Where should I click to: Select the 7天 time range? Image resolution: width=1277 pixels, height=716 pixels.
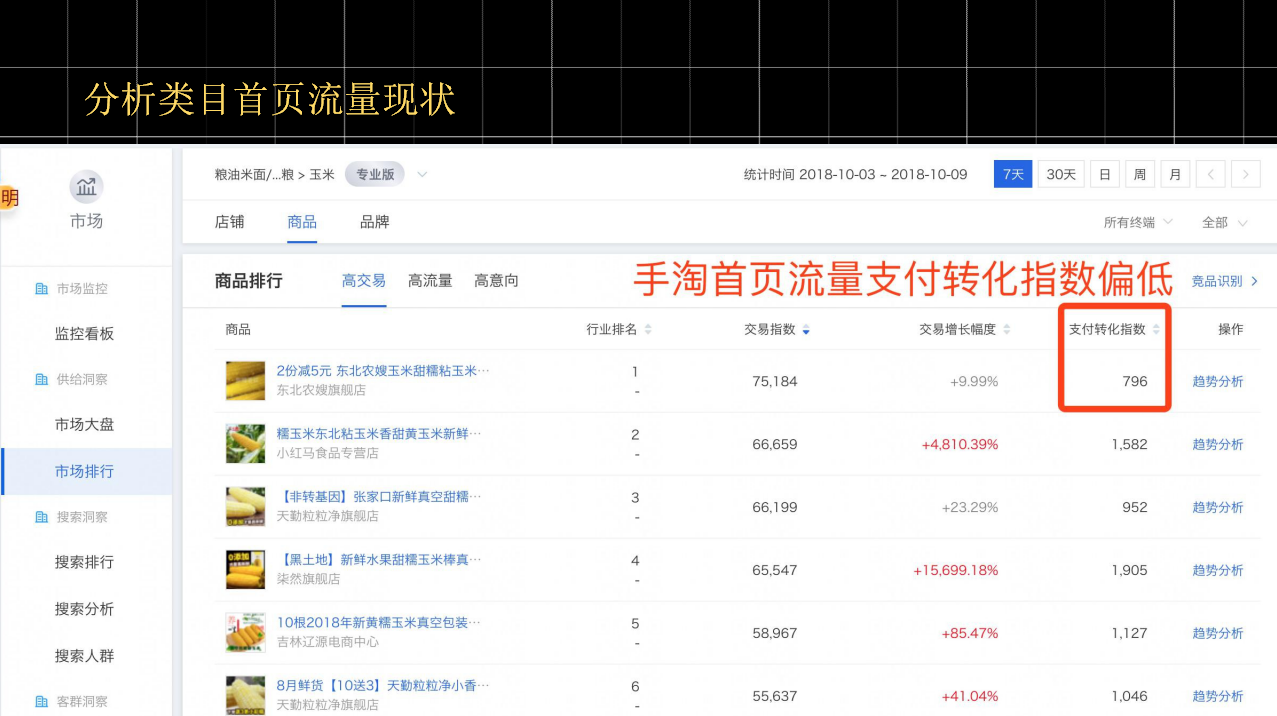pos(1013,174)
